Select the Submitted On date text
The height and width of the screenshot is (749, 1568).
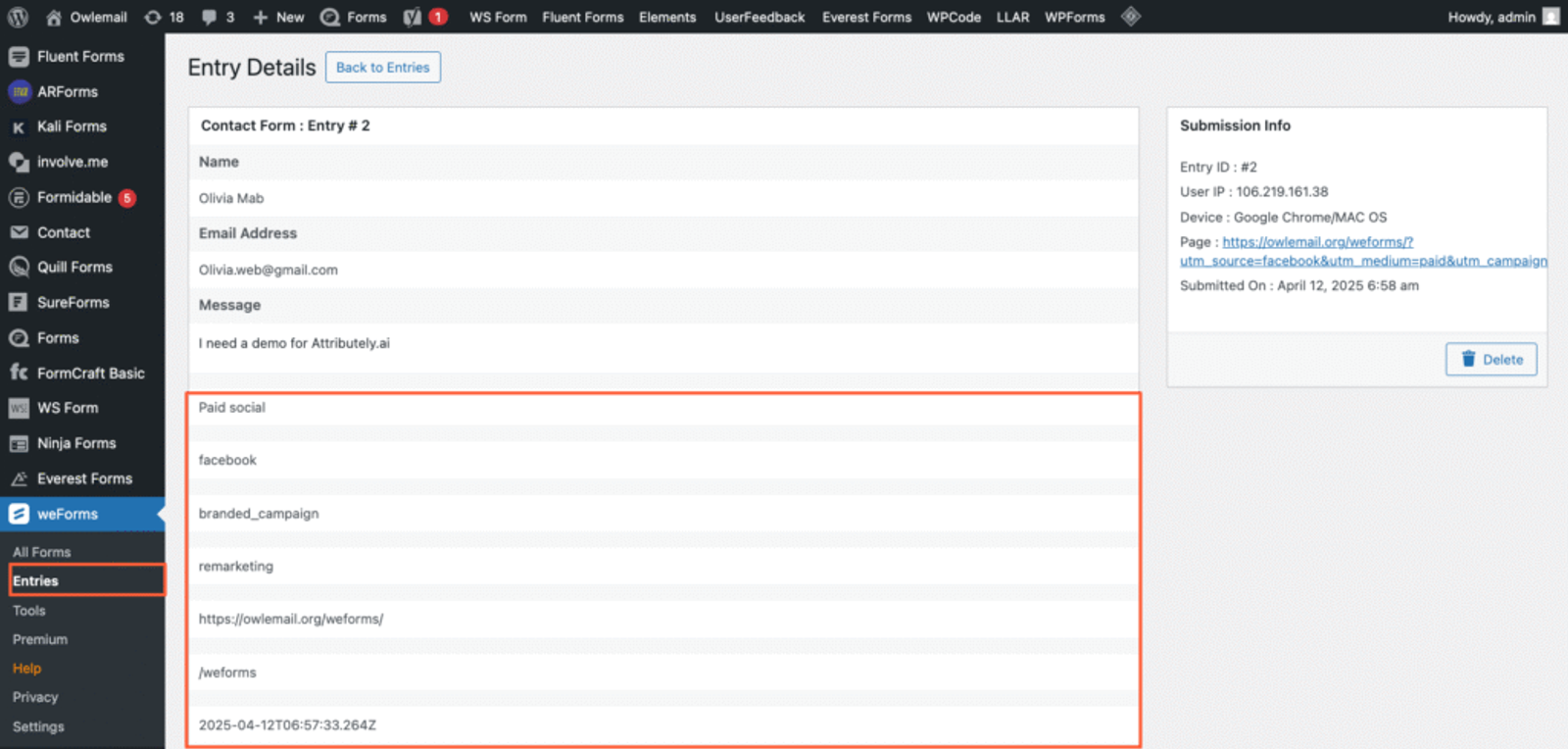tap(1299, 285)
